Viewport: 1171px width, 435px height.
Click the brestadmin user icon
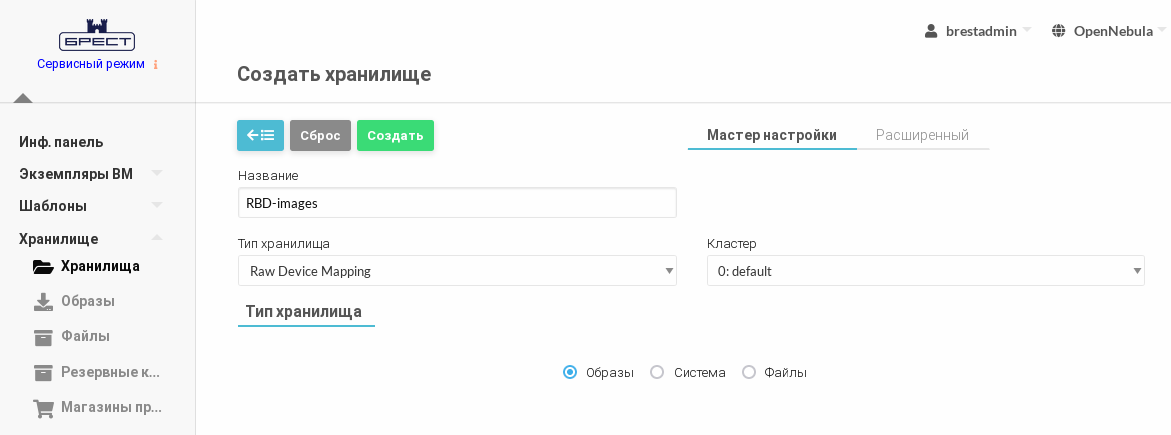[x=931, y=31]
